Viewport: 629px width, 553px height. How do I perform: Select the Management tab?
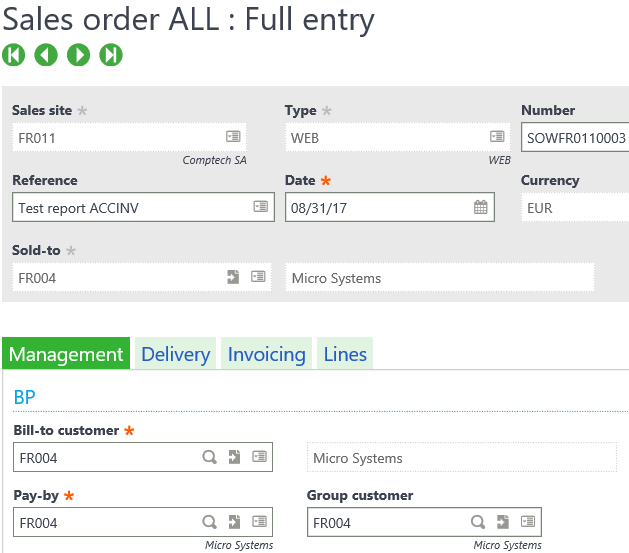click(x=66, y=354)
